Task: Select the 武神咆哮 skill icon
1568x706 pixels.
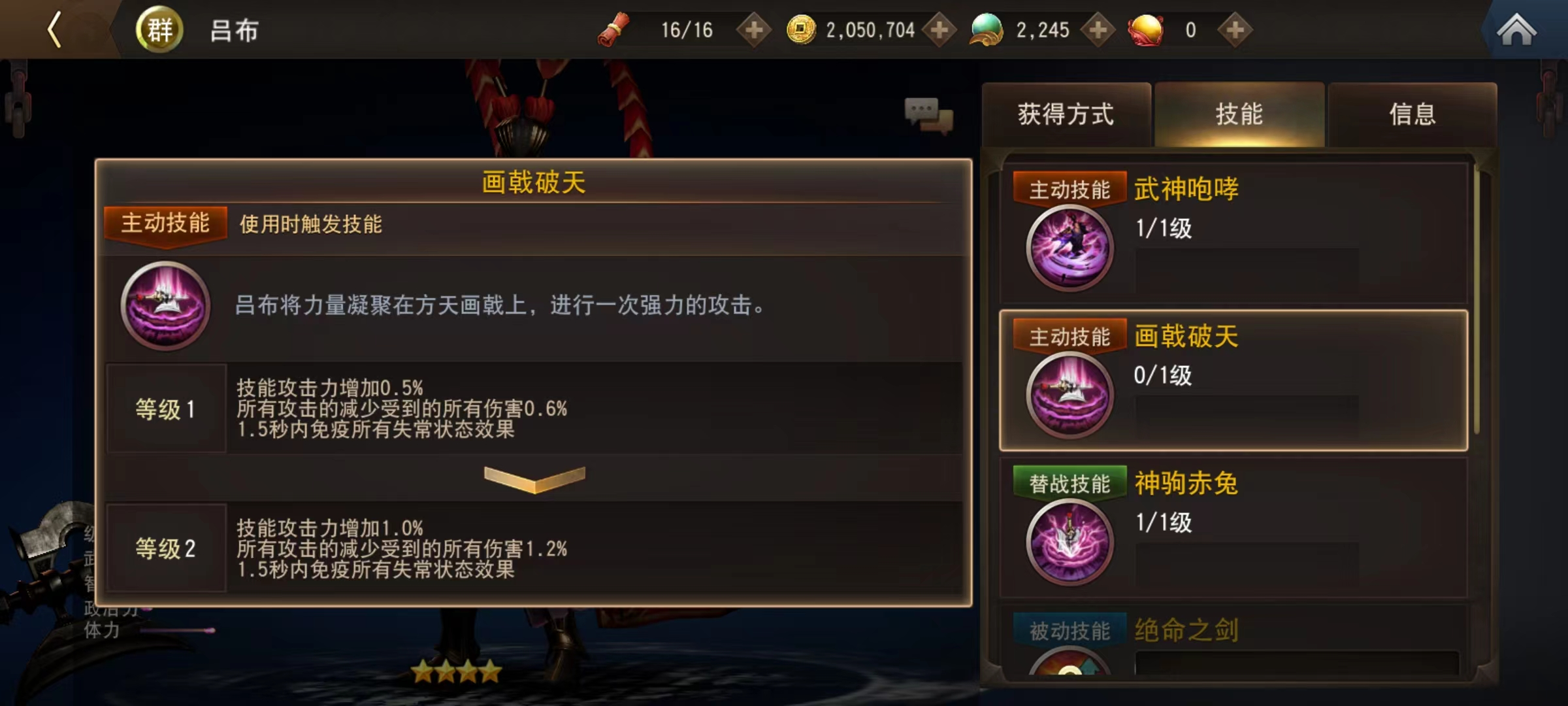Action: [x=1070, y=248]
